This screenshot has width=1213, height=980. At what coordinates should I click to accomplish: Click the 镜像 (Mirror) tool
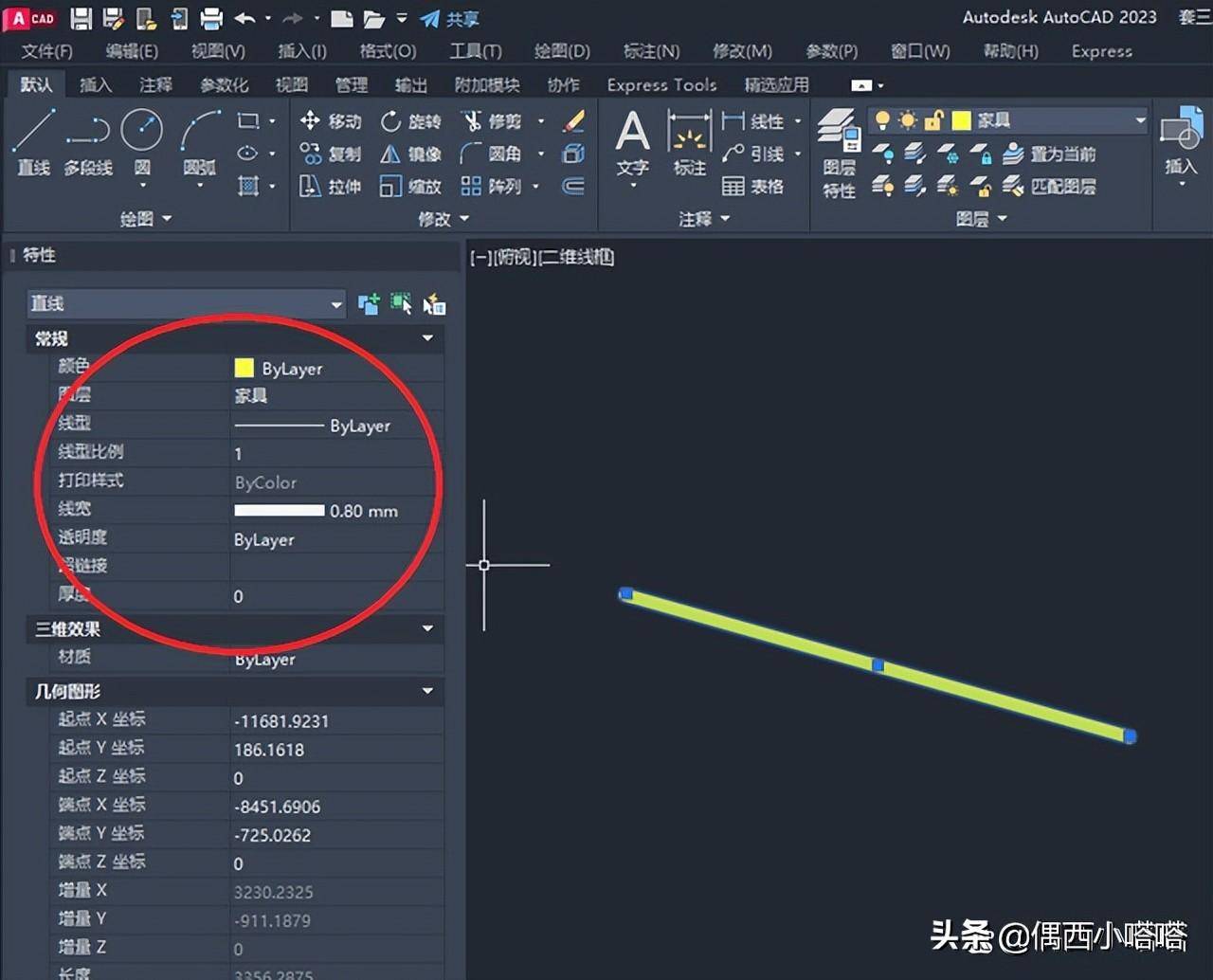[410, 154]
